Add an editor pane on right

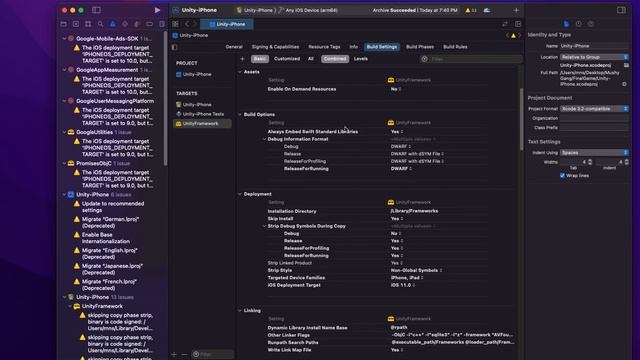tap(518, 24)
